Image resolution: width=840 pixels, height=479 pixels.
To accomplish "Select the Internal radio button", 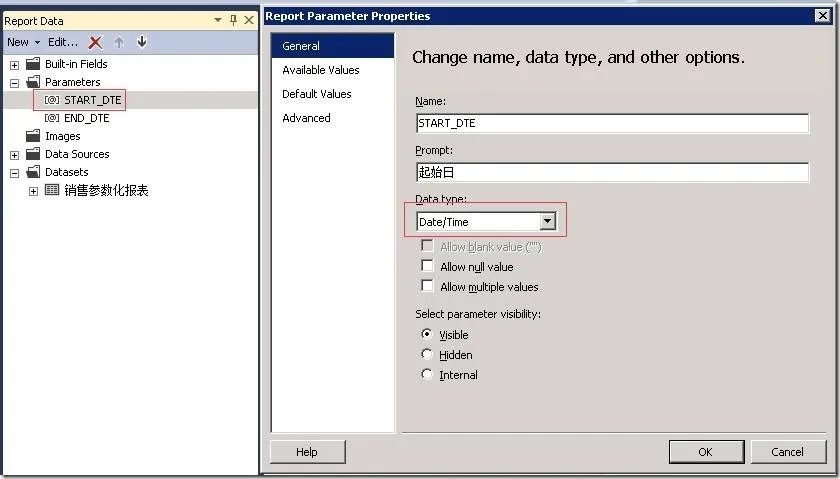I will pos(427,374).
